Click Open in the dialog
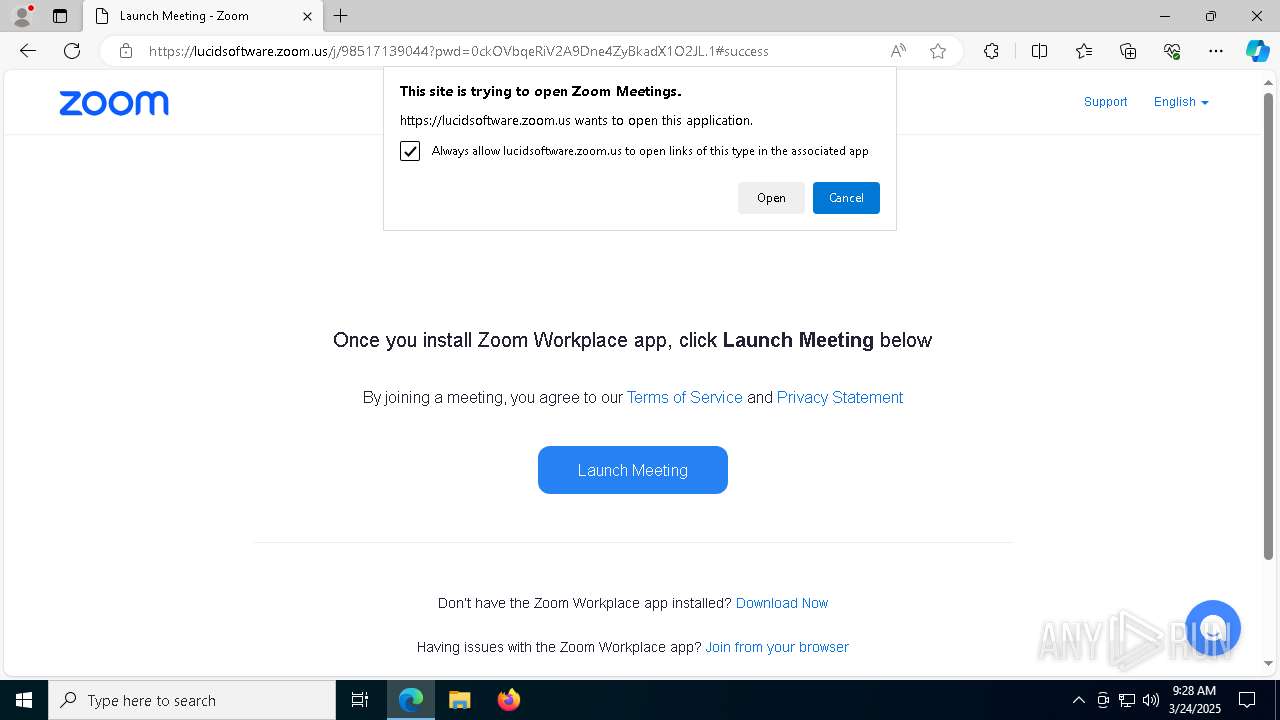This screenshot has height=720, width=1280. coord(771,198)
